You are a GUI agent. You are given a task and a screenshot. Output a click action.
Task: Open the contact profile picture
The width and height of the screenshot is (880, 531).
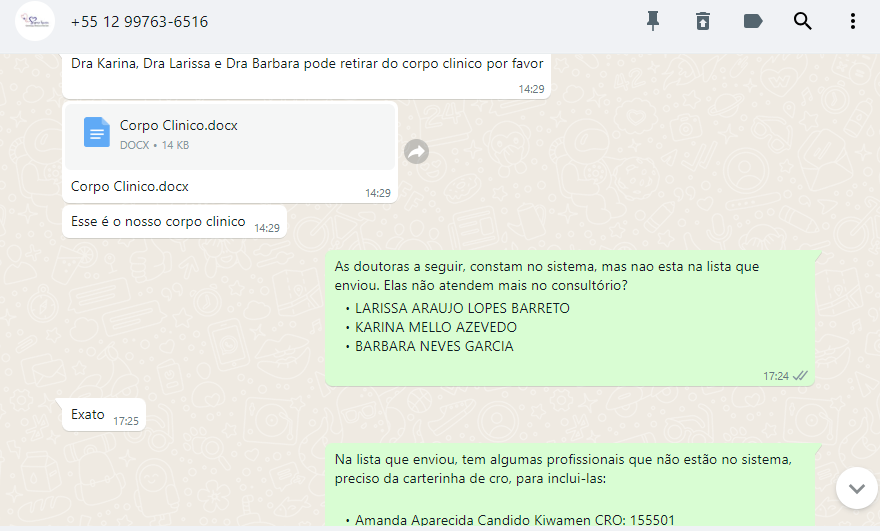point(35,21)
